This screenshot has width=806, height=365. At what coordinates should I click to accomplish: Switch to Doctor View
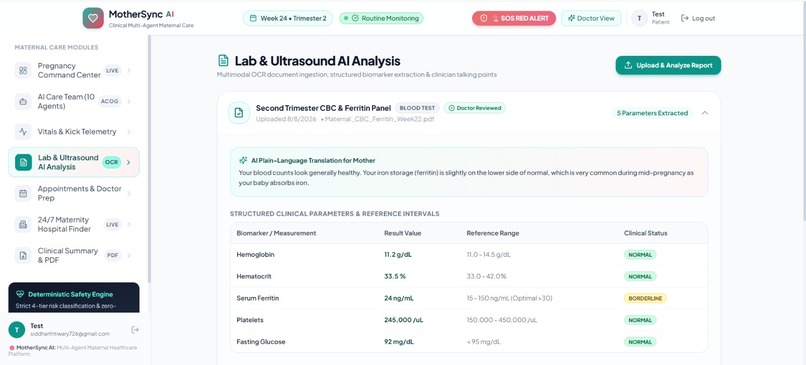point(591,18)
